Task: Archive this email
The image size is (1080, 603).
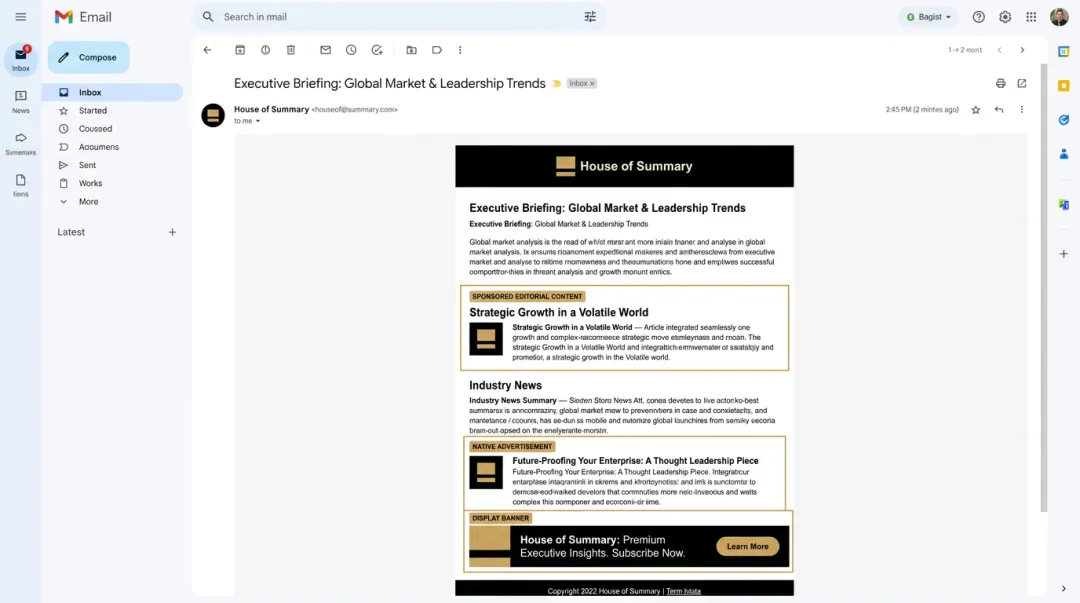Action: 240,50
